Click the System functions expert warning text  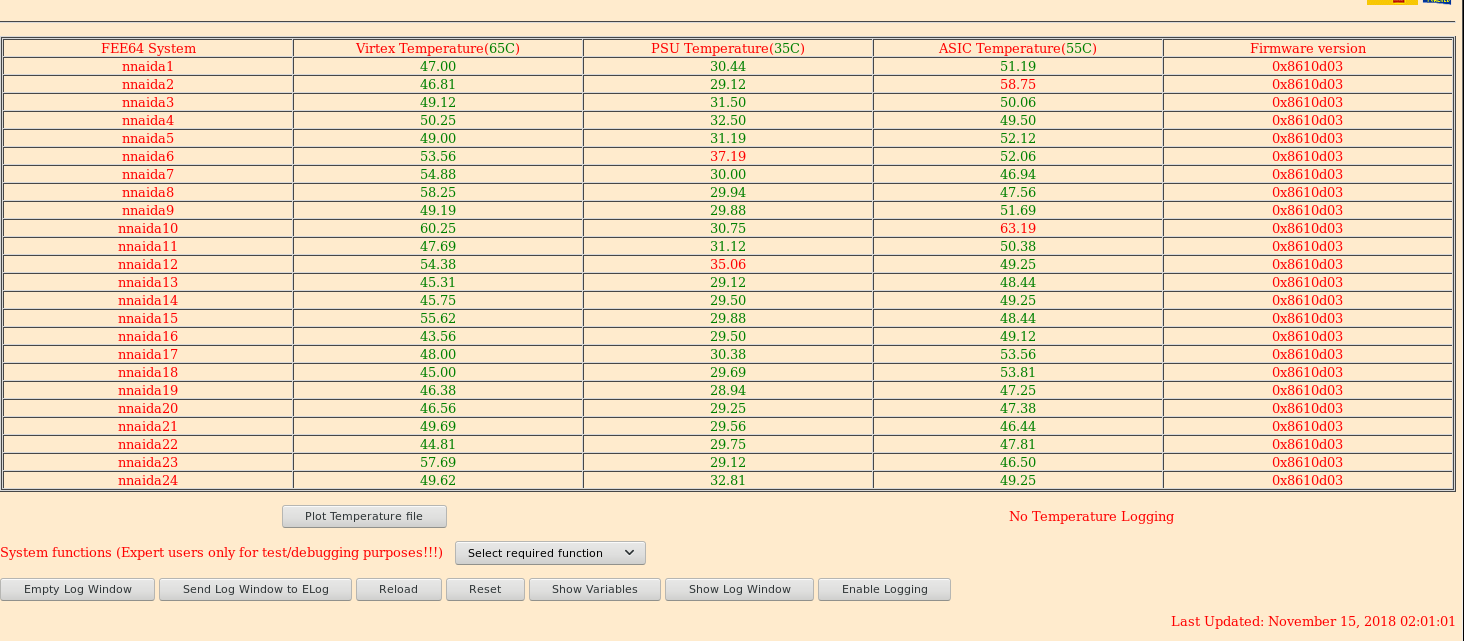(222, 553)
